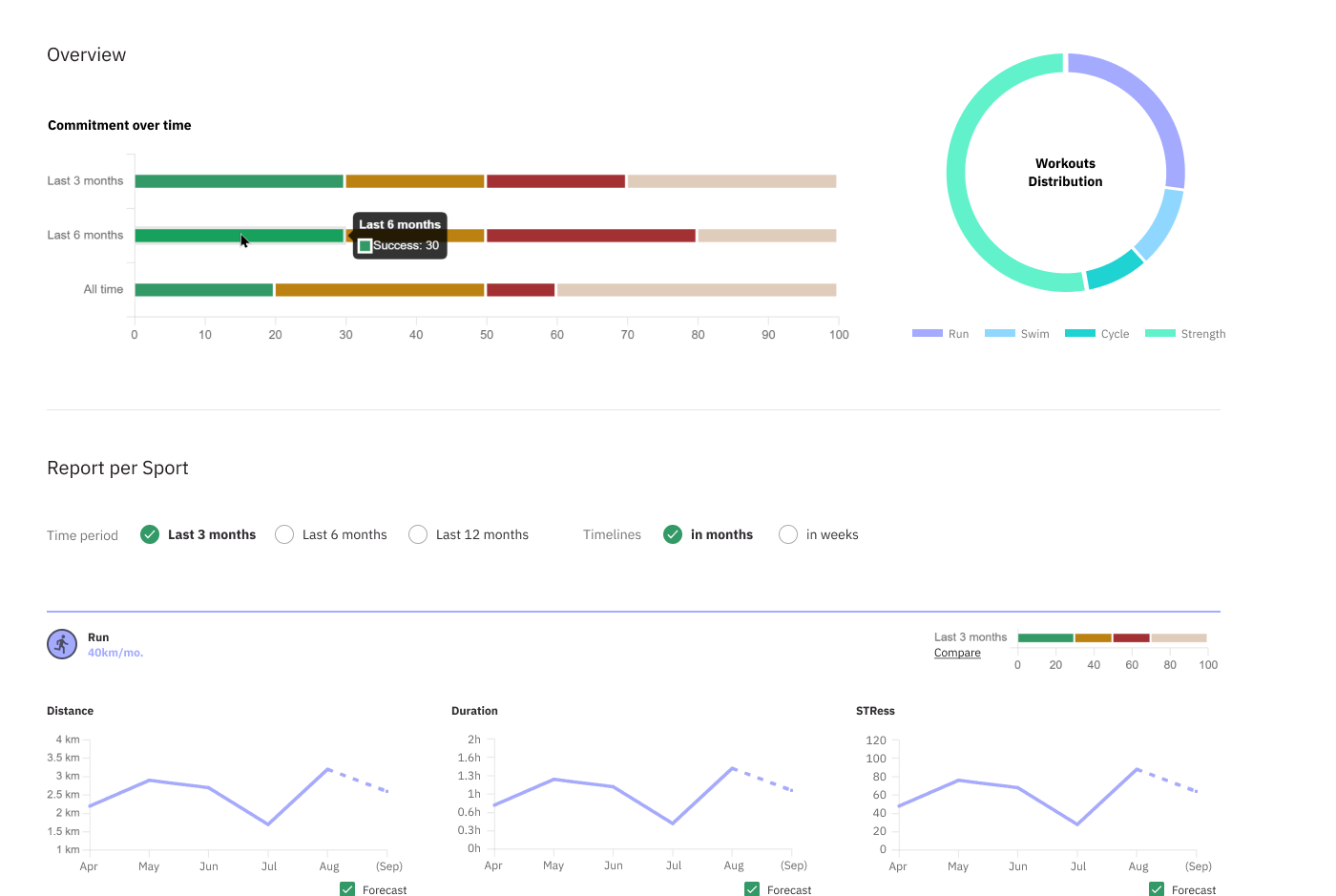Click the 40km/mo. label under Run
1336x896 pixels.
[x=115, y=653]
